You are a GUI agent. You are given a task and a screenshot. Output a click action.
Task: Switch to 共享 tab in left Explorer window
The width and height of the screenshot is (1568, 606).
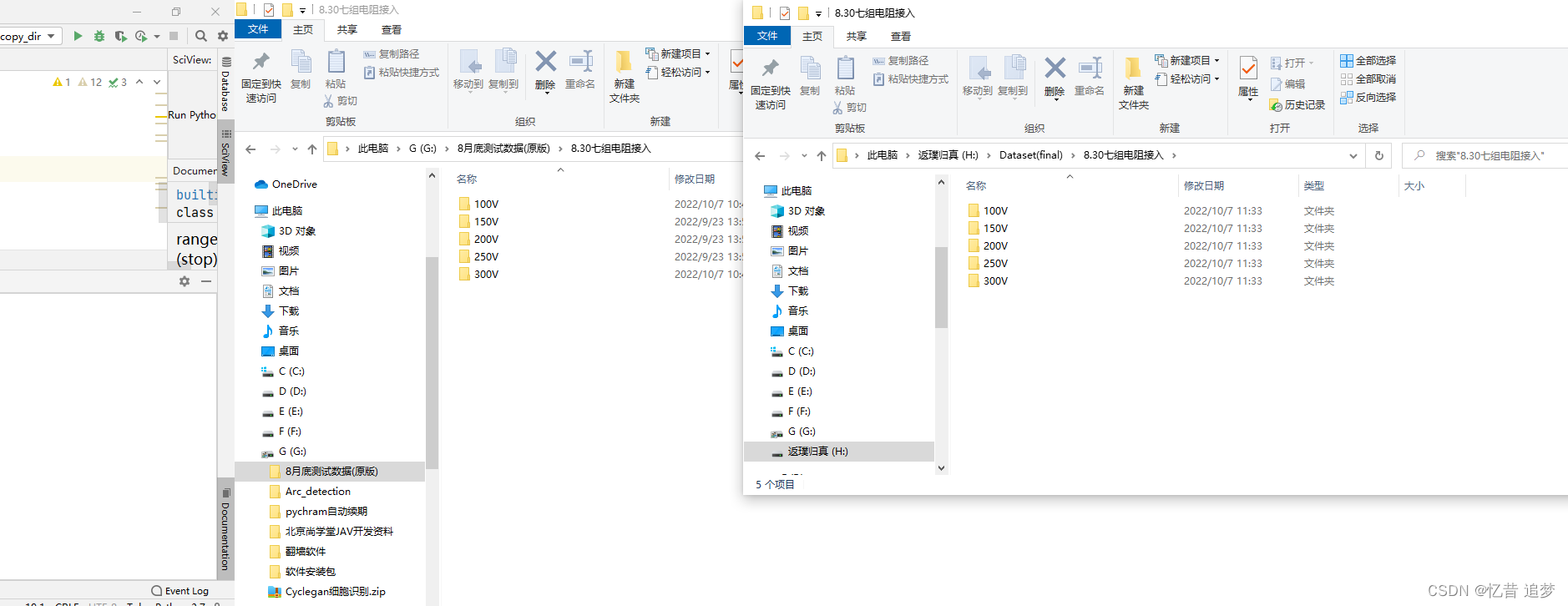(x=347, y=29)
